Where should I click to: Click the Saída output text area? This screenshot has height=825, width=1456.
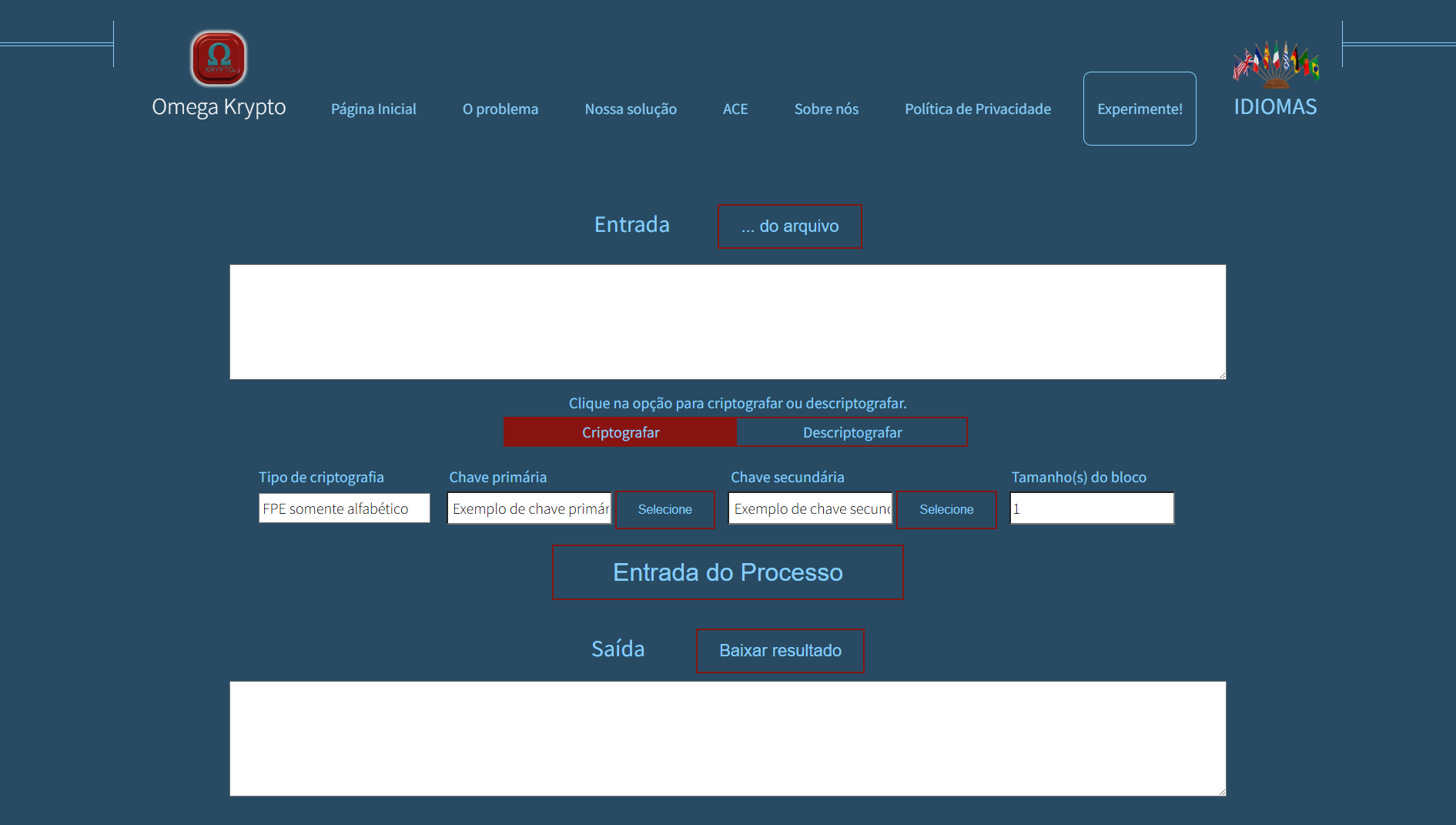click(727, 738)
